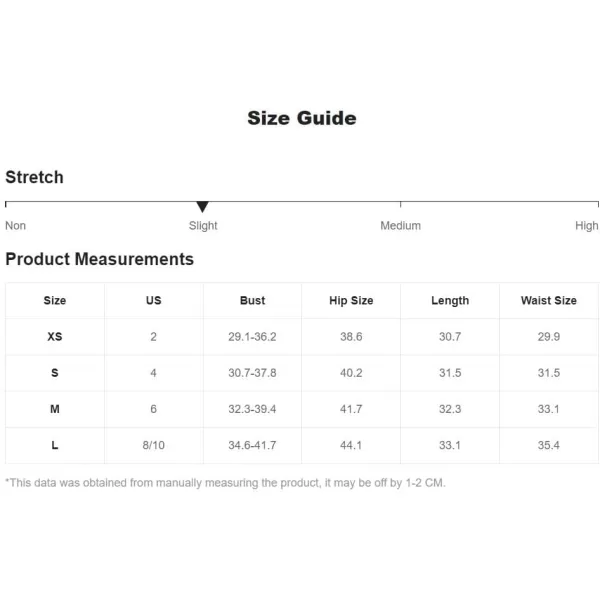This screenshot has width=600, height=600.
Task: Click the manual measurement disclaimer note
Action: click(x=225, y=483)
